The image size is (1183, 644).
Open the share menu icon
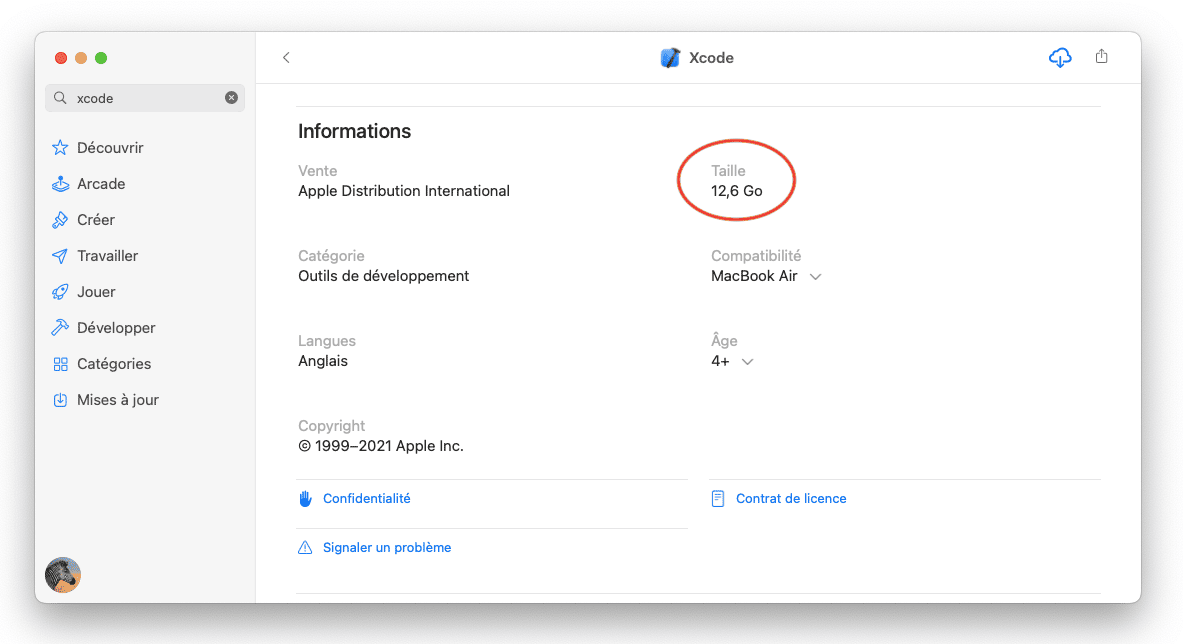coord(1102,57)
